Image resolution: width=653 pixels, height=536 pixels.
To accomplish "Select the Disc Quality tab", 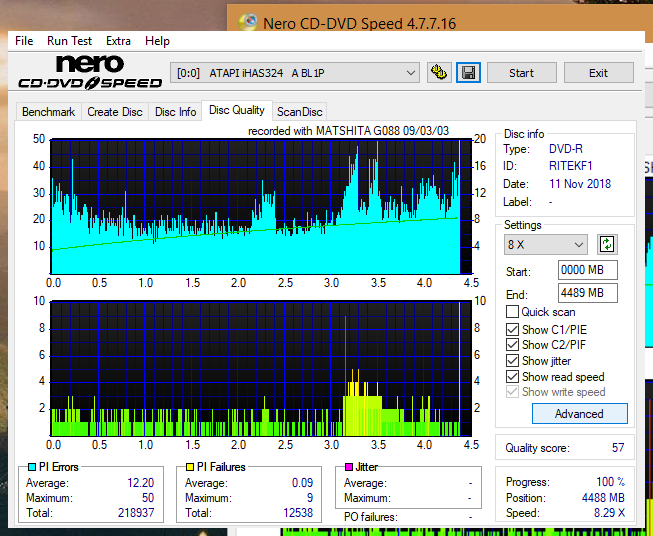I will (x=237, y=110).
